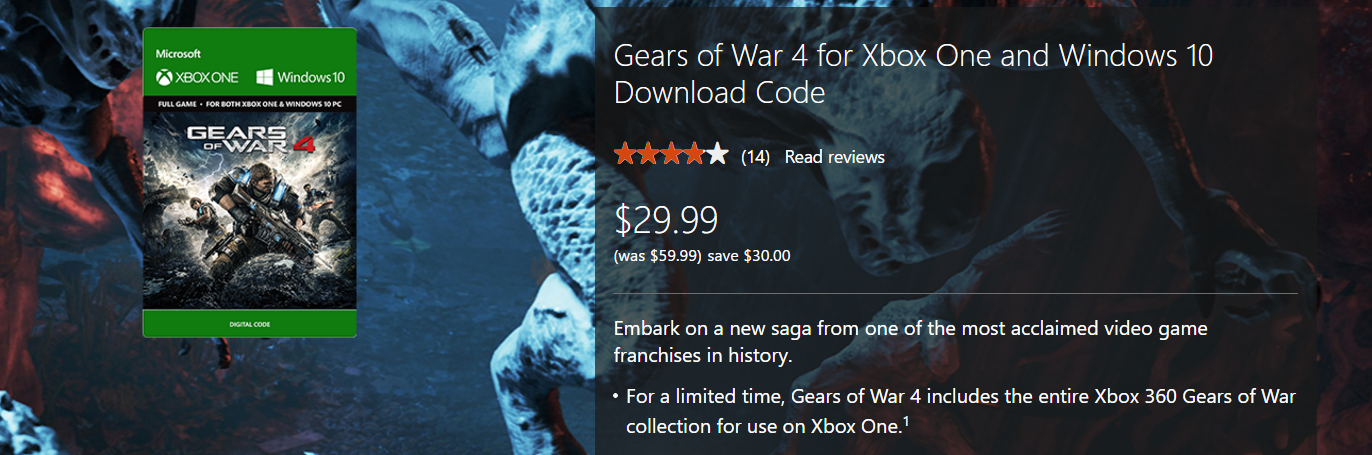Viewport: 1372px width, 455px height.
Task: Click the first orange rating star
Action: tap(626, 155)
